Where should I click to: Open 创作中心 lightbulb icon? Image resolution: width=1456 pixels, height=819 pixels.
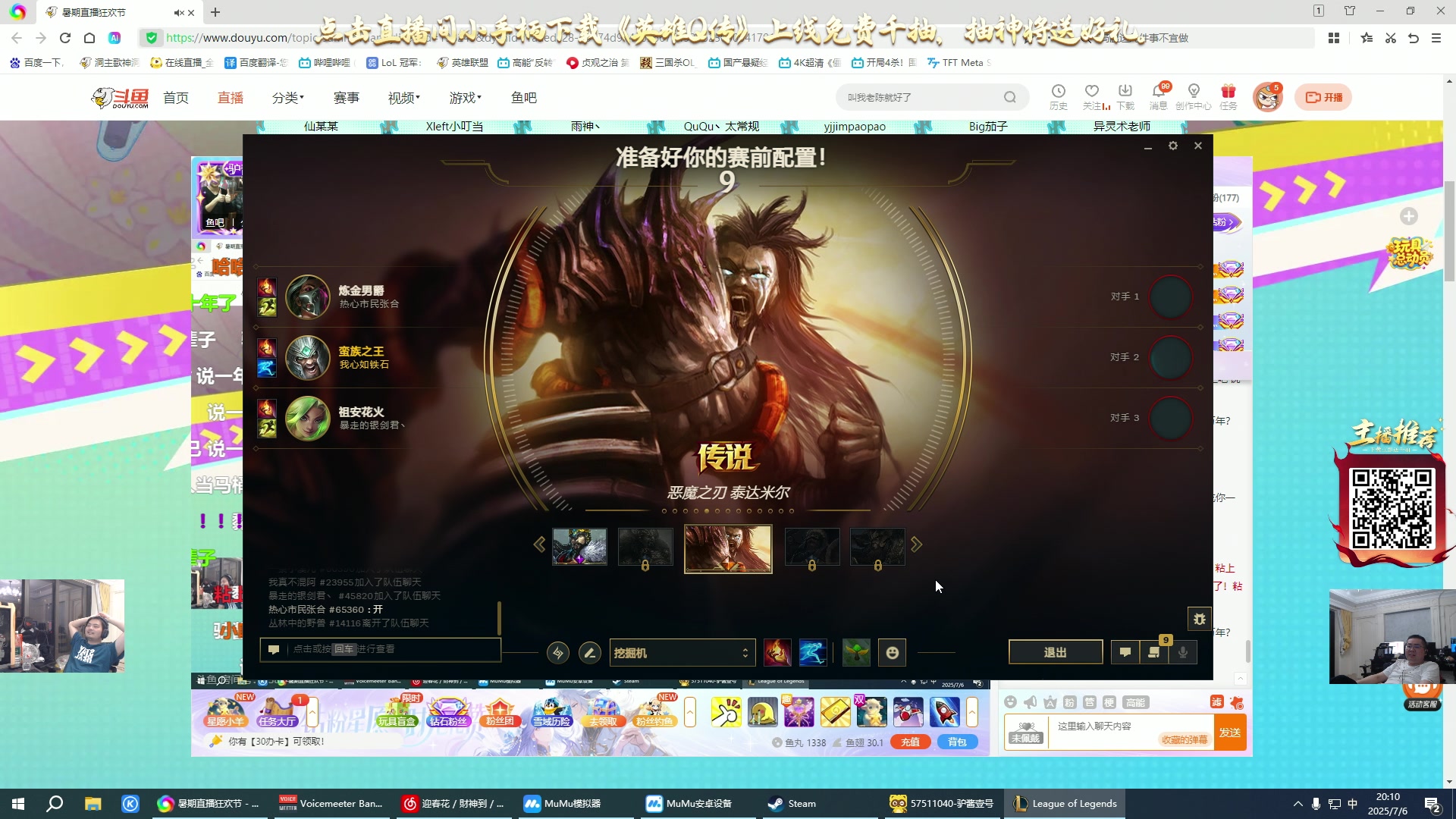tap(1194, 97)
